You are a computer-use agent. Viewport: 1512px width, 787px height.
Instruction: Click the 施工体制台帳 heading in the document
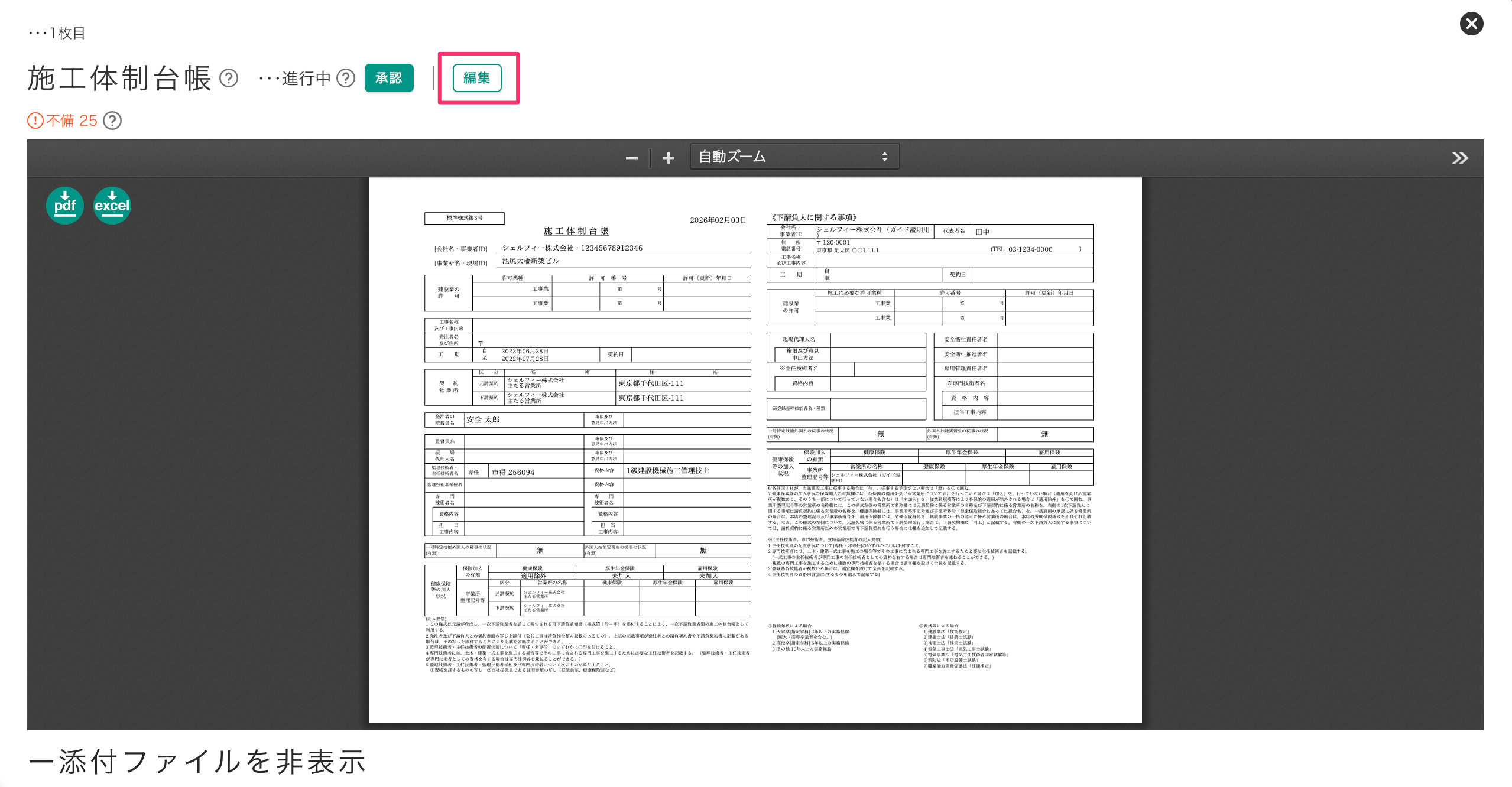(576, 231)
